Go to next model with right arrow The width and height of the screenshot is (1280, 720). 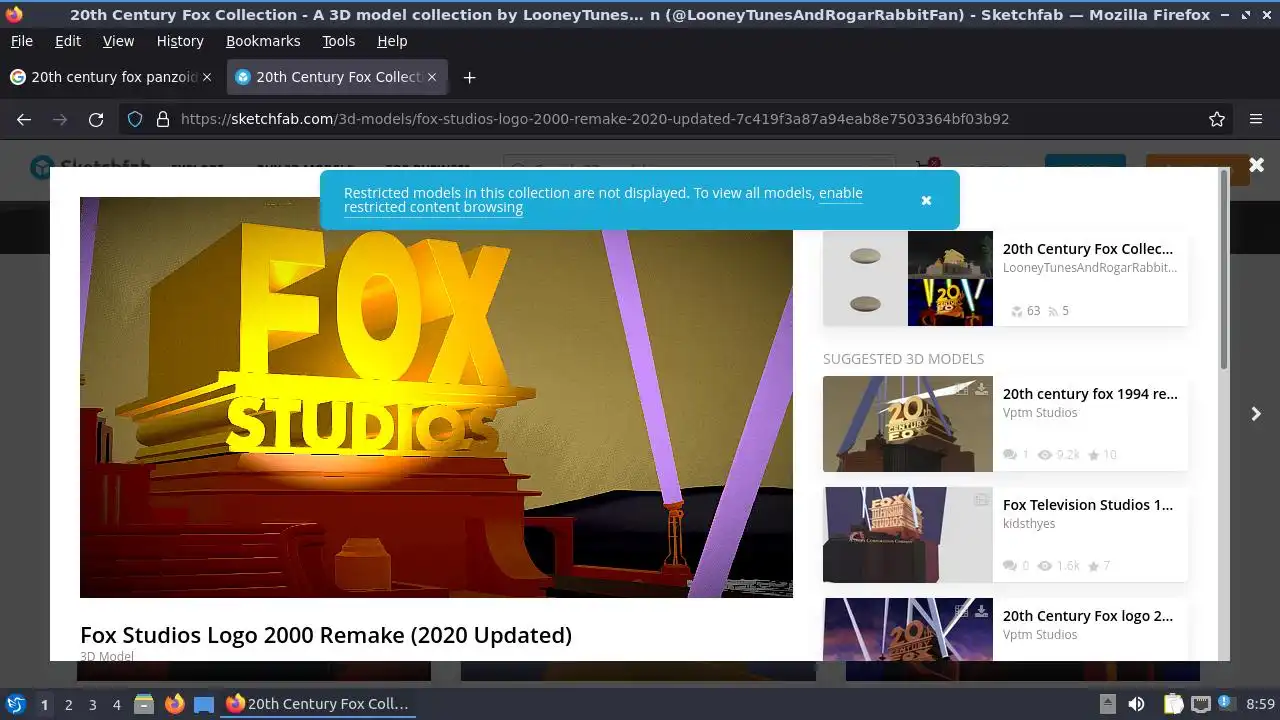click(x=1256, y=413)
